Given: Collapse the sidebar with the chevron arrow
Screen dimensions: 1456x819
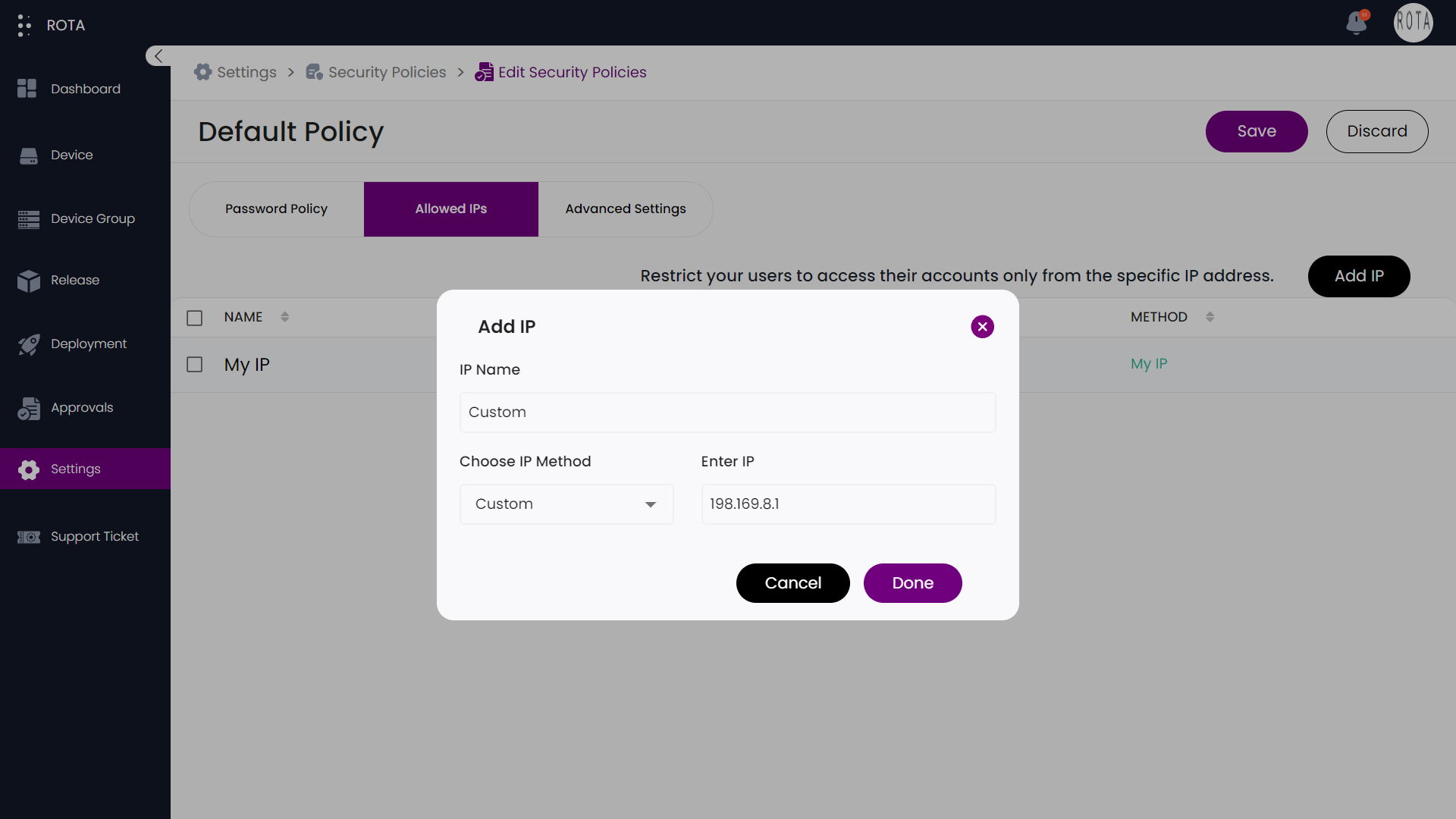Looking at the screenshot, I should click(158, 56).
